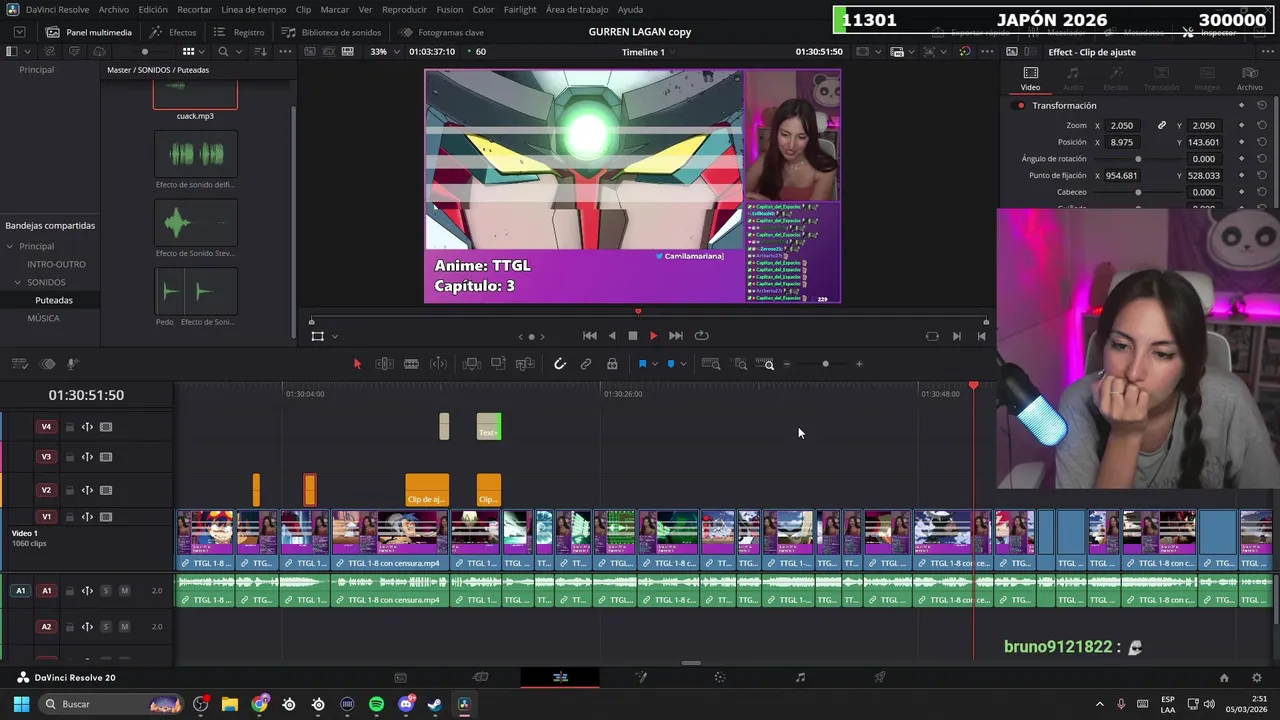Choose the dynamic trim mode icon
1280x720 pixels.
pos(438,364)
